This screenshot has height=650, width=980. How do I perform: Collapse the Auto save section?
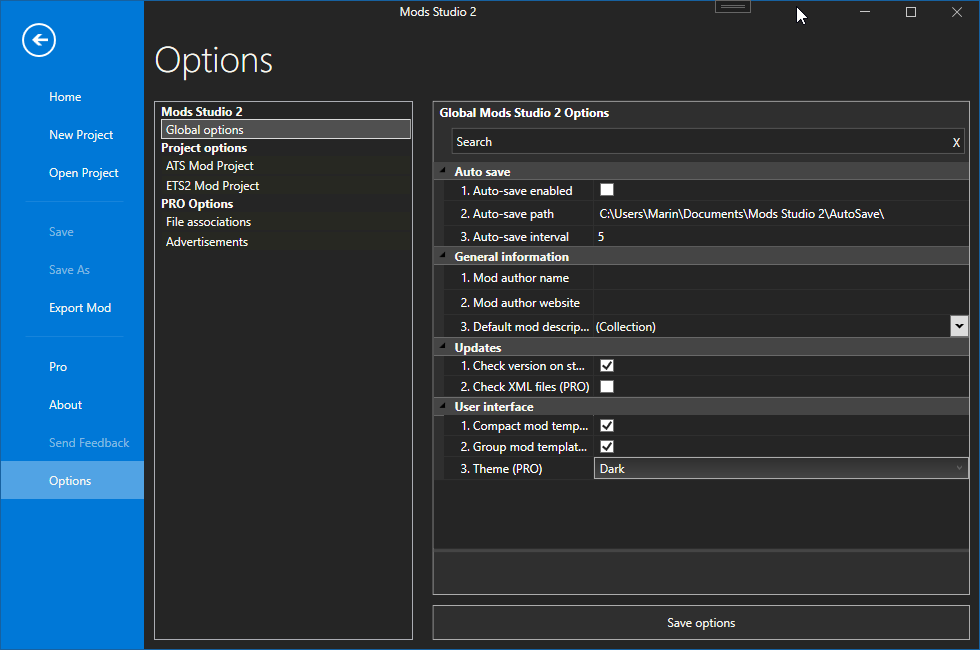tap(441, 171)
